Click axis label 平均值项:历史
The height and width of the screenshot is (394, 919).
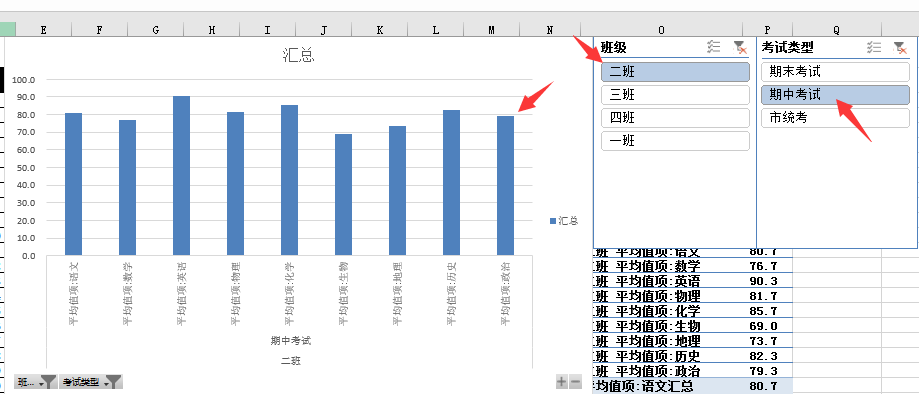[451, 294]
